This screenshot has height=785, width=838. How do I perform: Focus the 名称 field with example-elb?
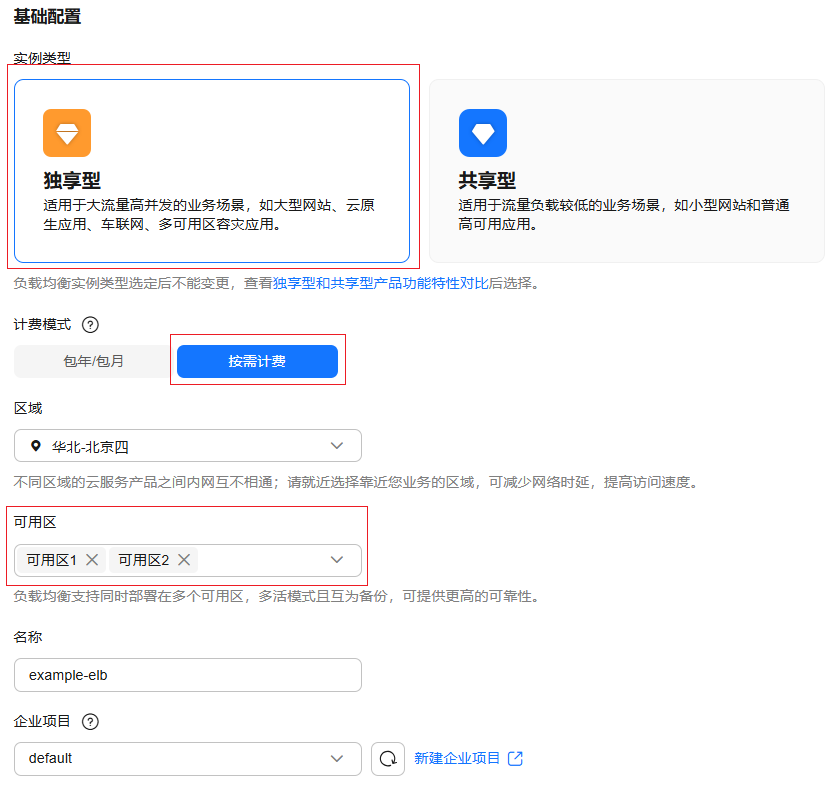pyautogui.click(x=188, y=675)
